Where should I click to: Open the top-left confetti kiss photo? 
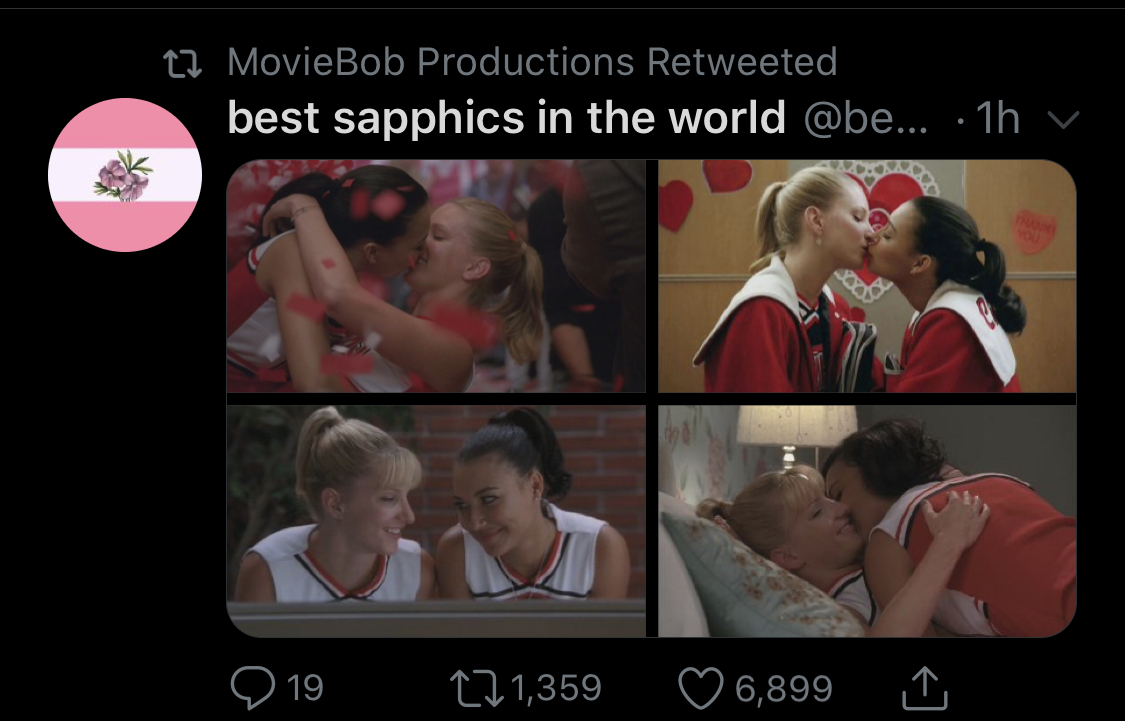point(436,276)
